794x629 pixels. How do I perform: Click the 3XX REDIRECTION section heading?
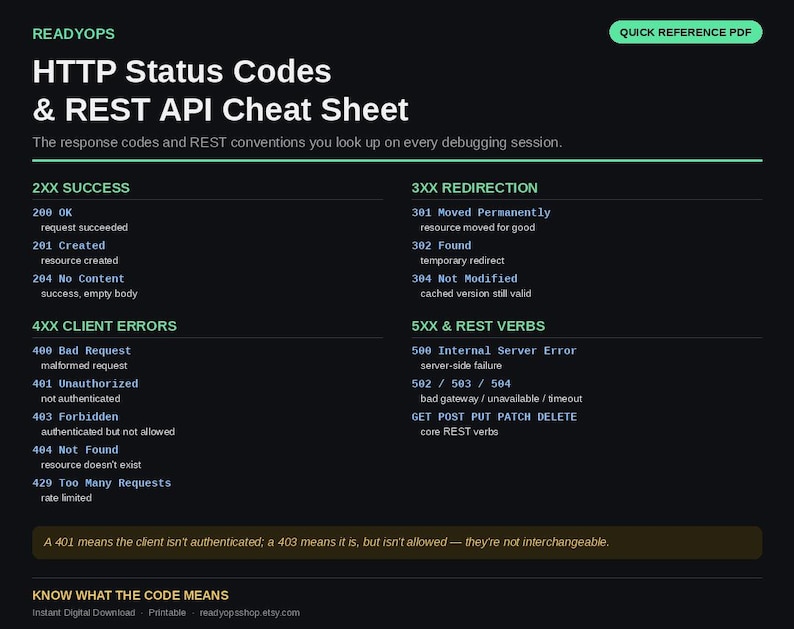point(474,188)
